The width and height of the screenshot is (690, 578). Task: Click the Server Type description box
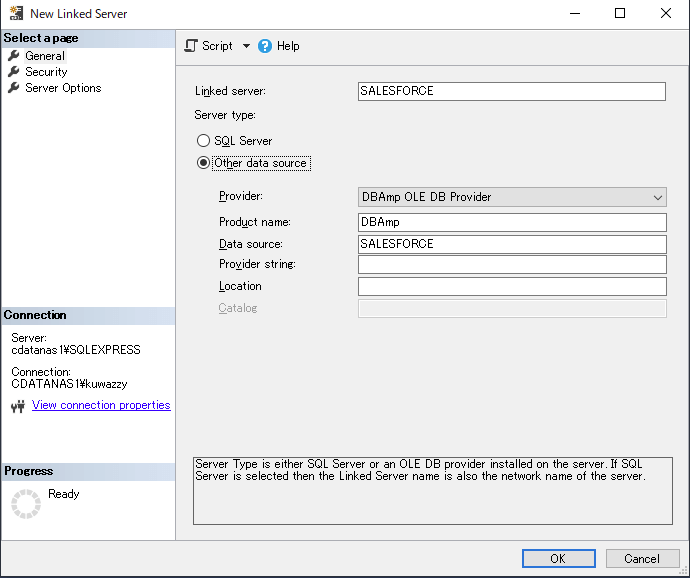pos(433,491)
